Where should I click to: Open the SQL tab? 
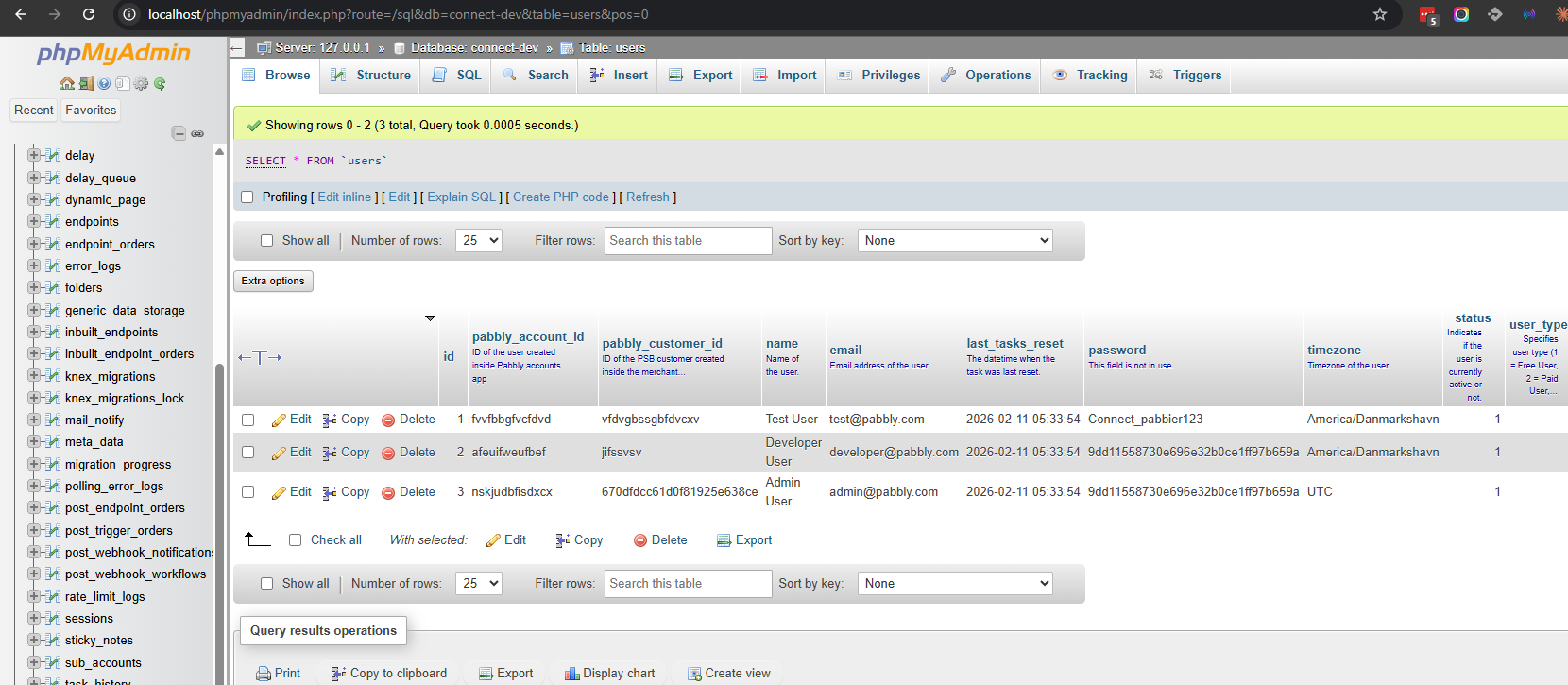(456, 76)
